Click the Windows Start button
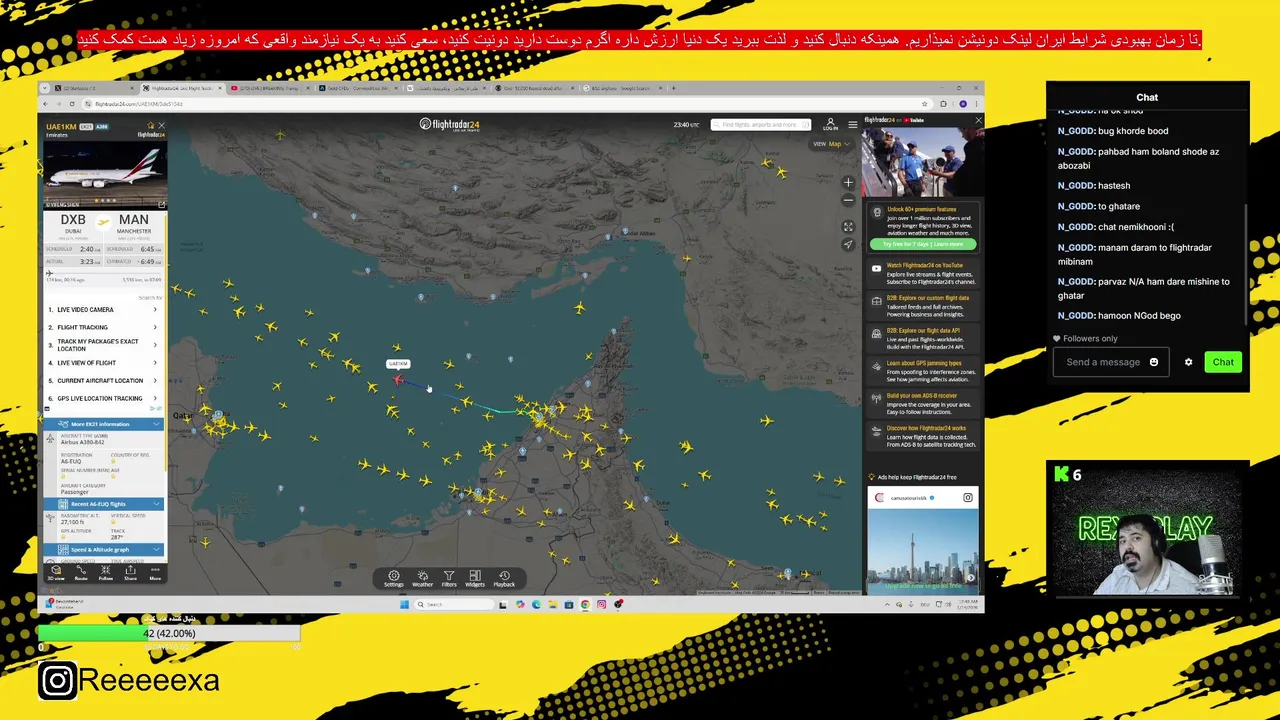Viewport: 1280px width, 720px height. click(404, 604)
